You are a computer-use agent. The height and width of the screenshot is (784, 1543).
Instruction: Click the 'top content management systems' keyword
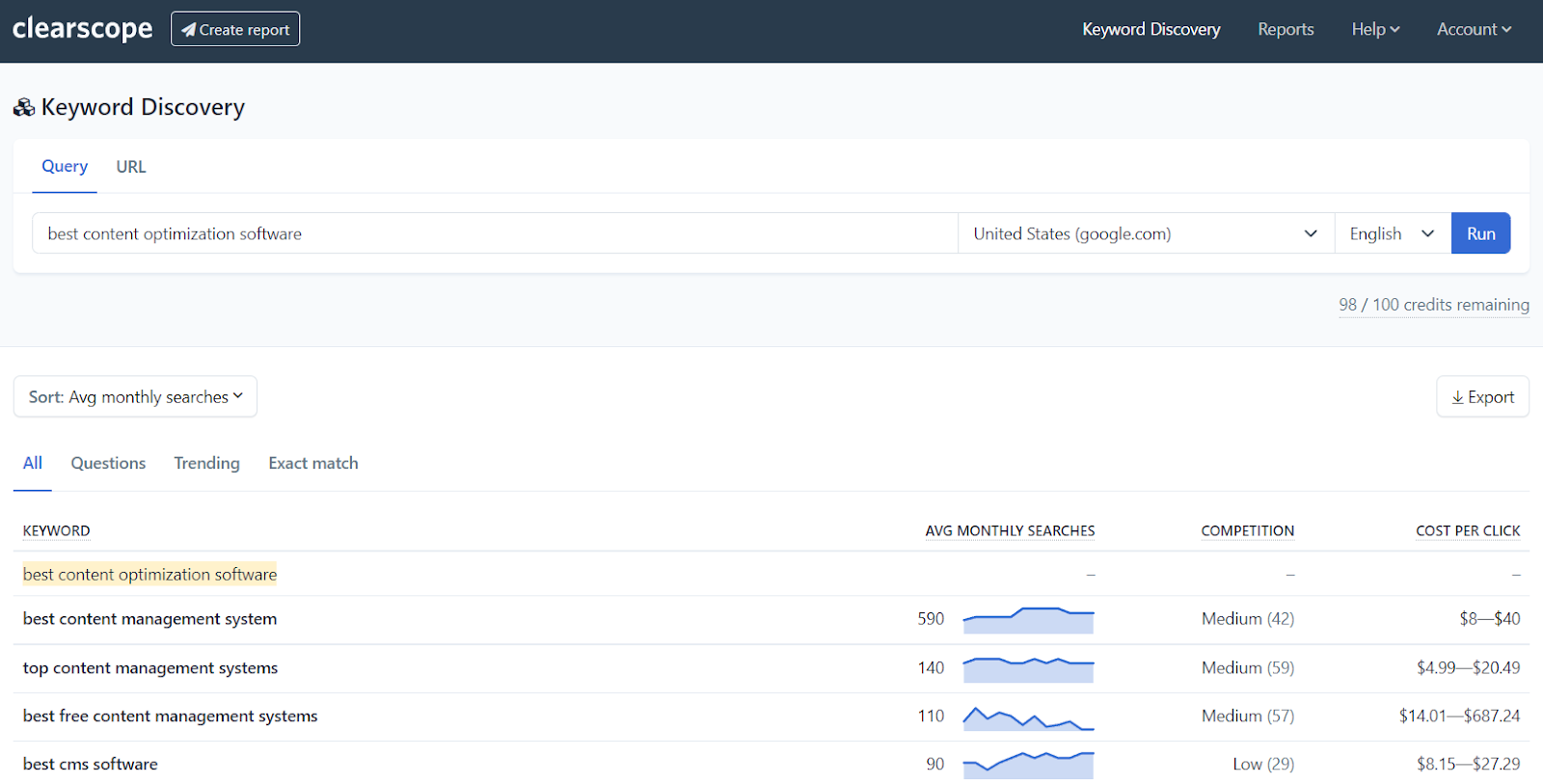(x=150, y=667)
